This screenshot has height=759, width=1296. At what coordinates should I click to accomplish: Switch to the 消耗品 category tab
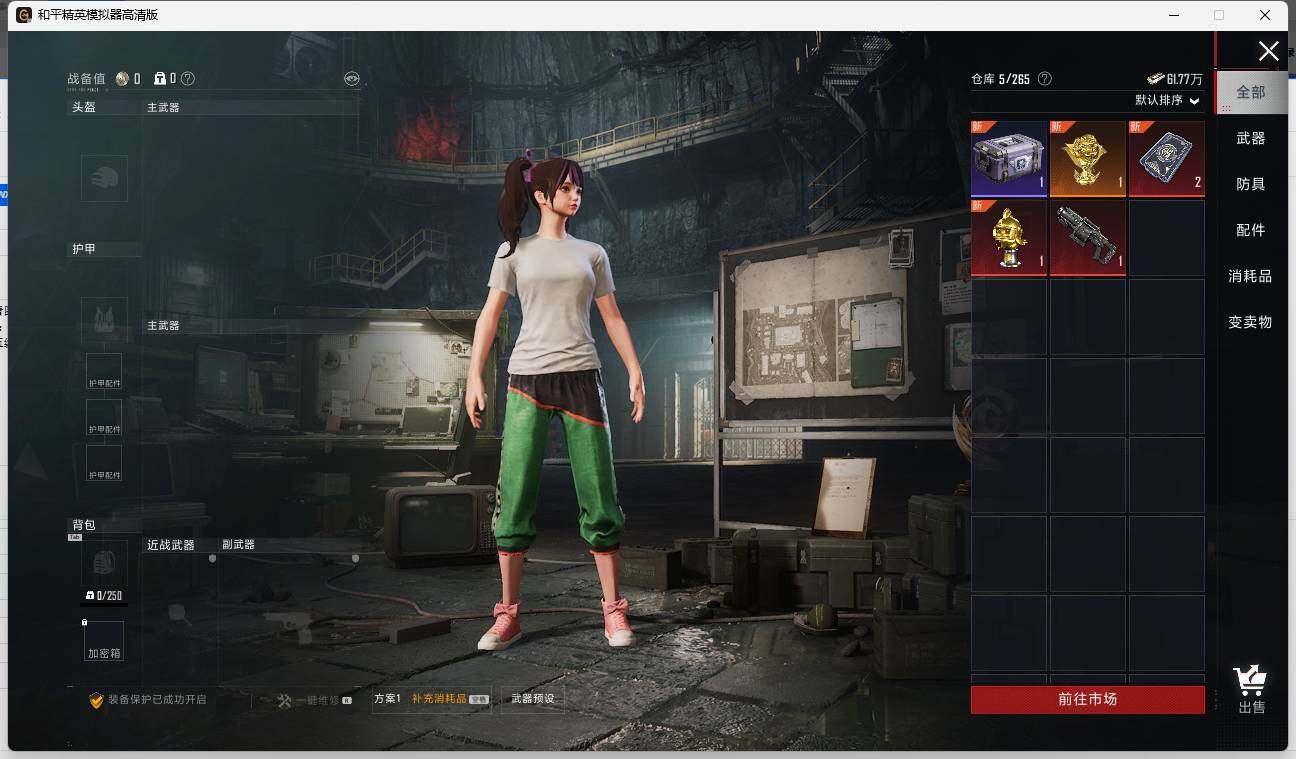(1251, 276)
